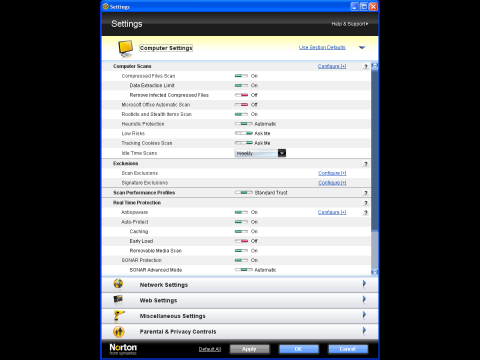
Task: Open the Idle Time Scans dropdown
Action: point(261,153)
